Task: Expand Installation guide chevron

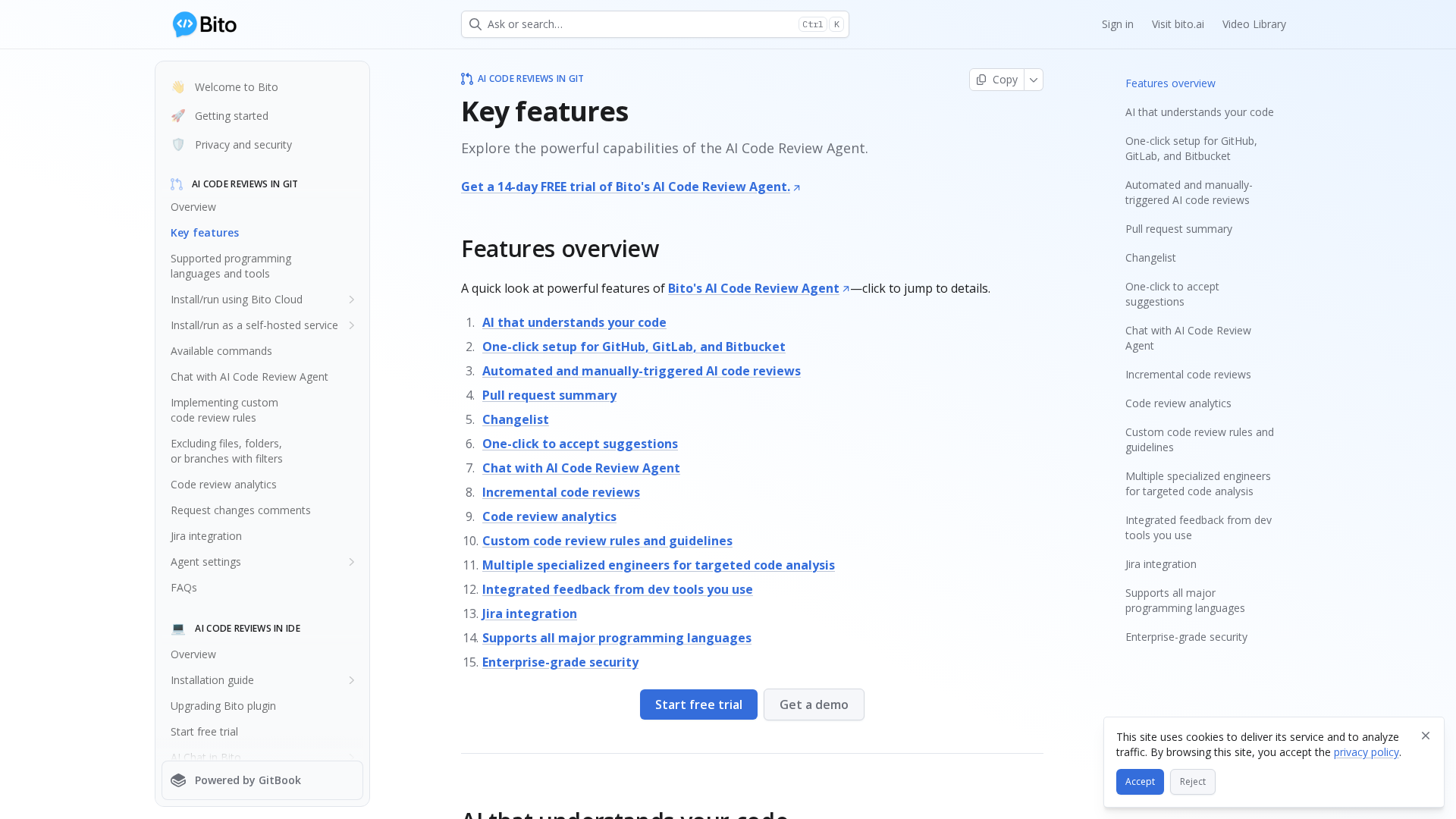Action: coord(352,680)
